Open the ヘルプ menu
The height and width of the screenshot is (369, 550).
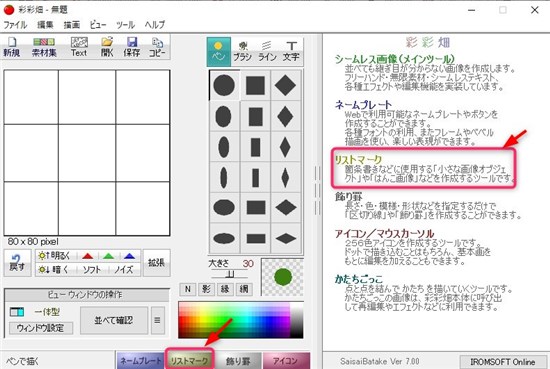click(155, 25)
